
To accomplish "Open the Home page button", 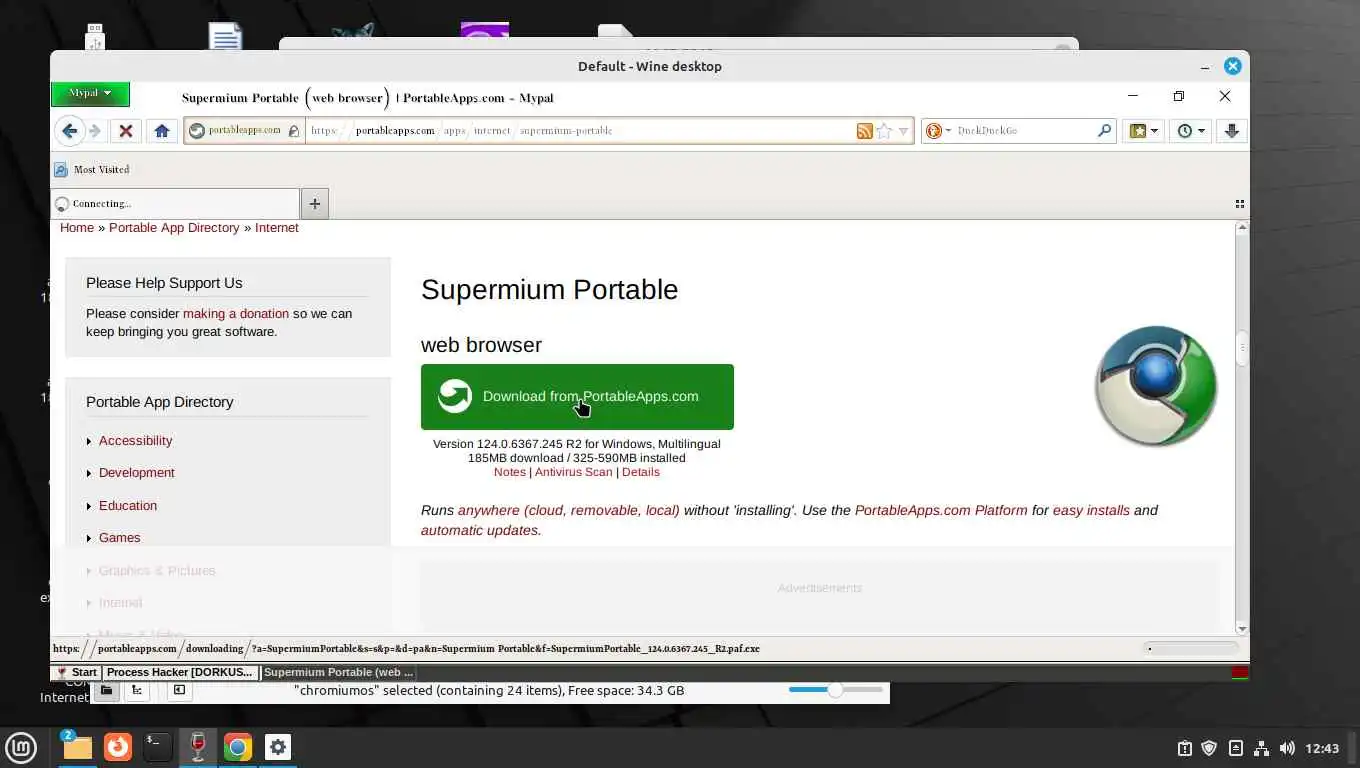I will pyautogui.click(x=162, y=131).
